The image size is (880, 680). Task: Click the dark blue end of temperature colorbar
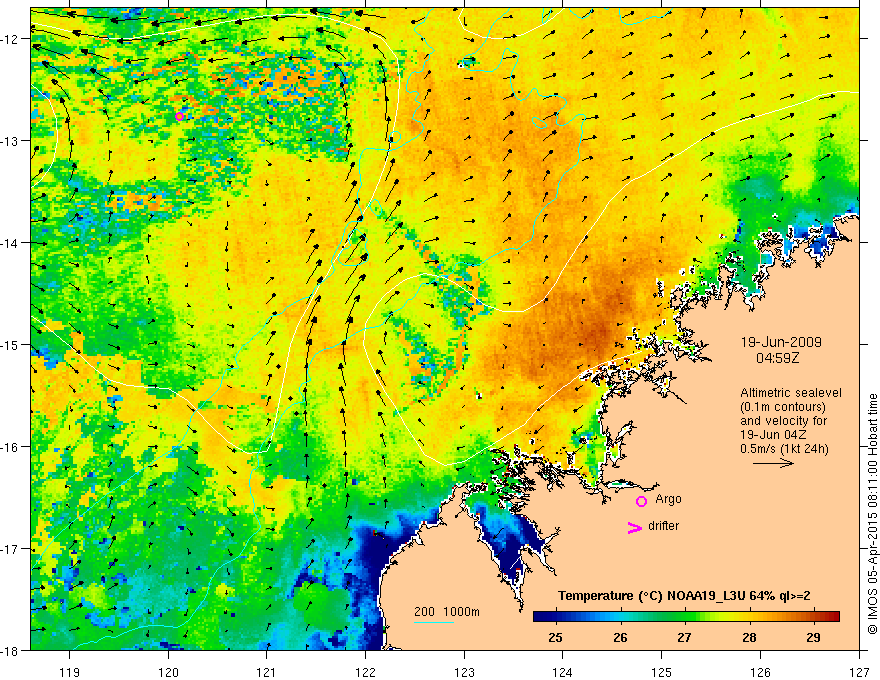coord(542,617)
